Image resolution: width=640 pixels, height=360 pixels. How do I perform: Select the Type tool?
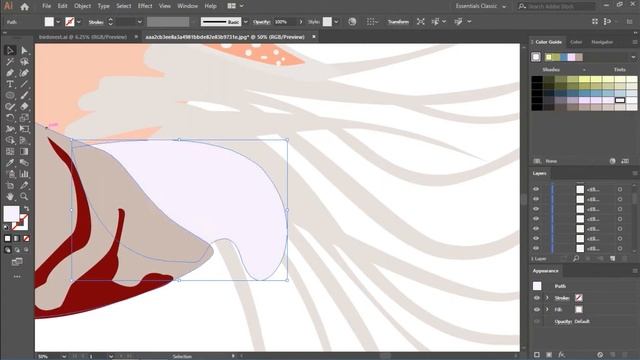point(10,84)
